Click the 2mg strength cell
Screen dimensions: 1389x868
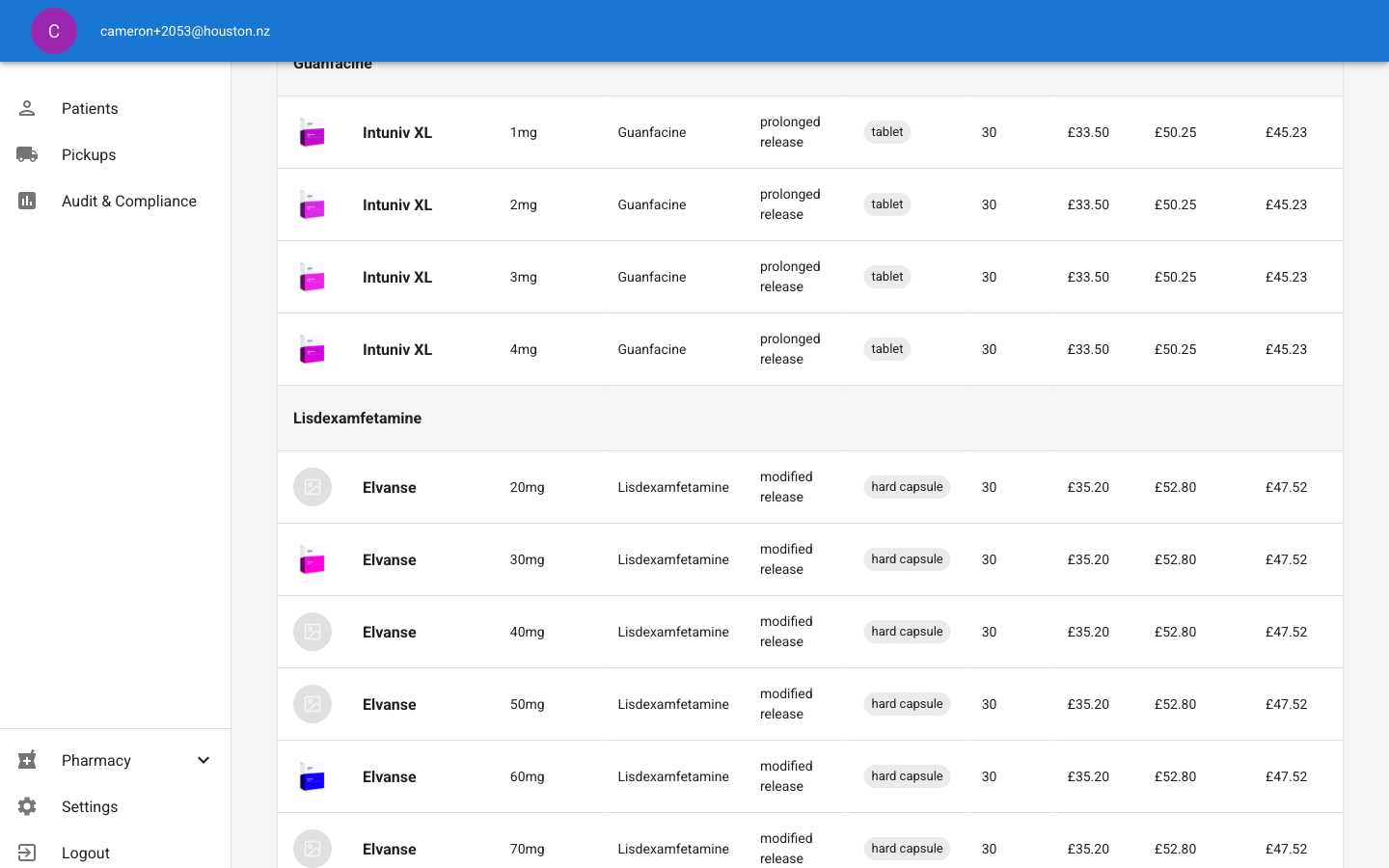click(524, 204)
